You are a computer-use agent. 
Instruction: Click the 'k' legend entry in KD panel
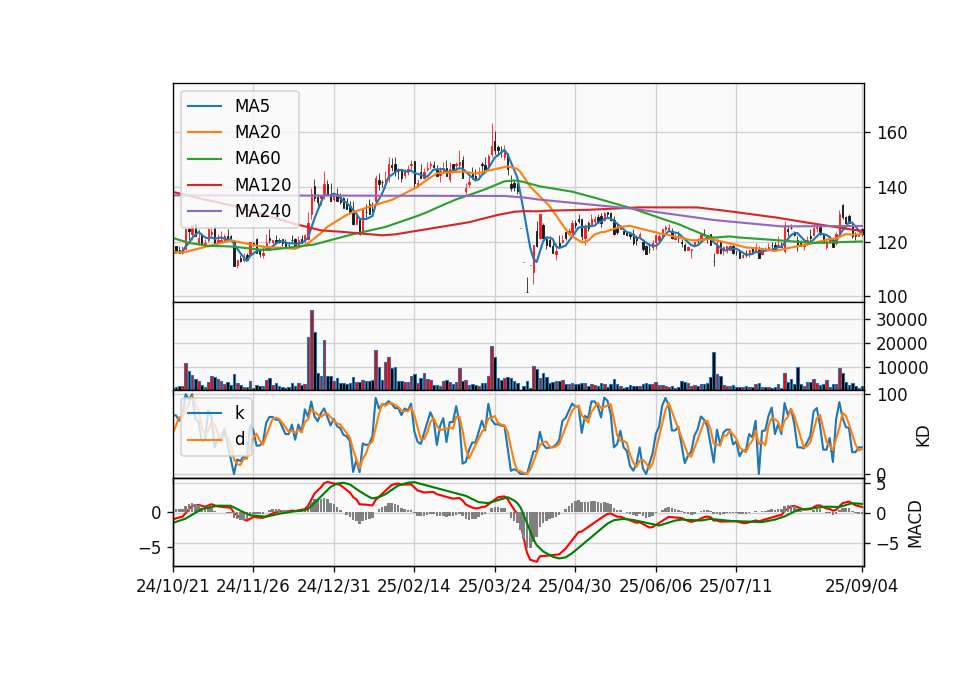coord(239,413)
